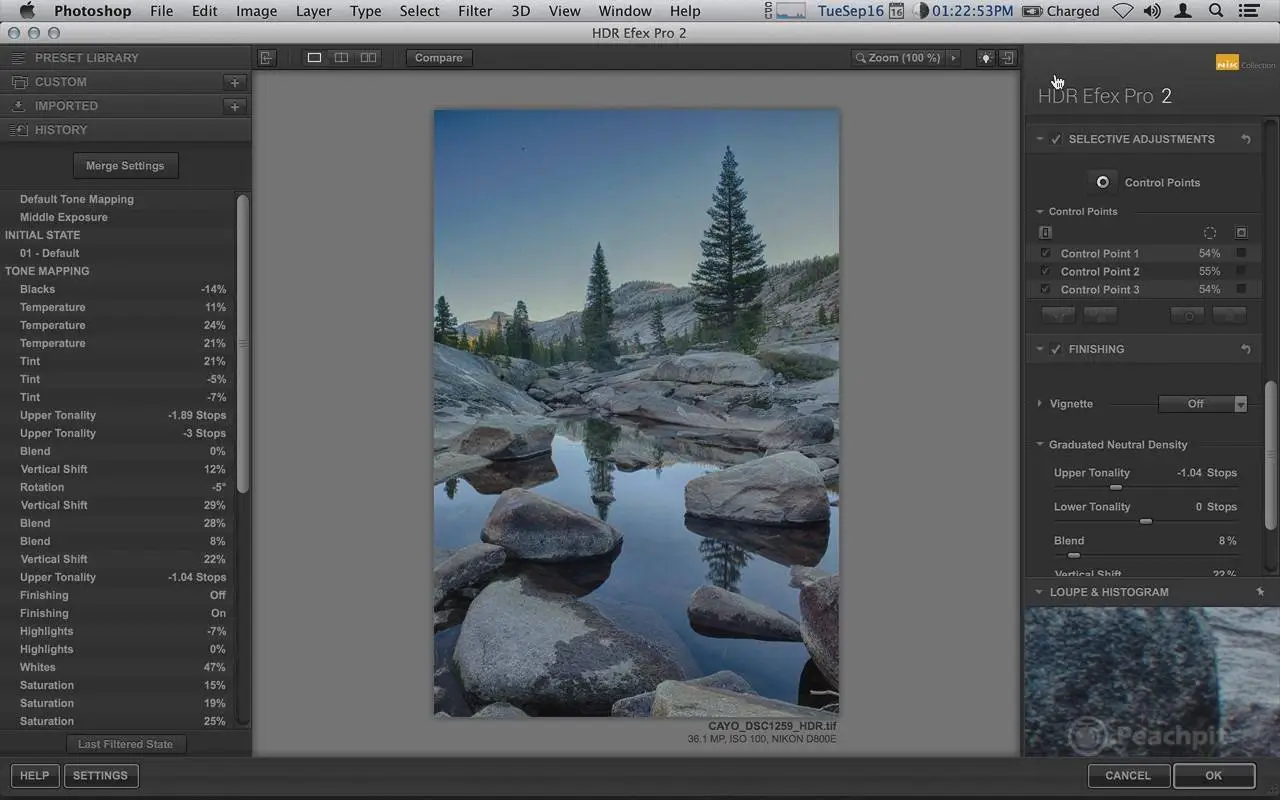
Task: Uncheck Control Point 2 checkbox
Action: click(1045, 271)
